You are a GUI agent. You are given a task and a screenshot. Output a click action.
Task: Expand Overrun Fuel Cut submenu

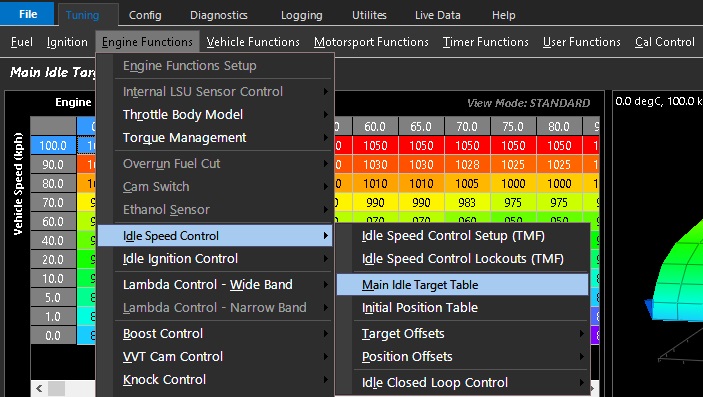point(215,164)
